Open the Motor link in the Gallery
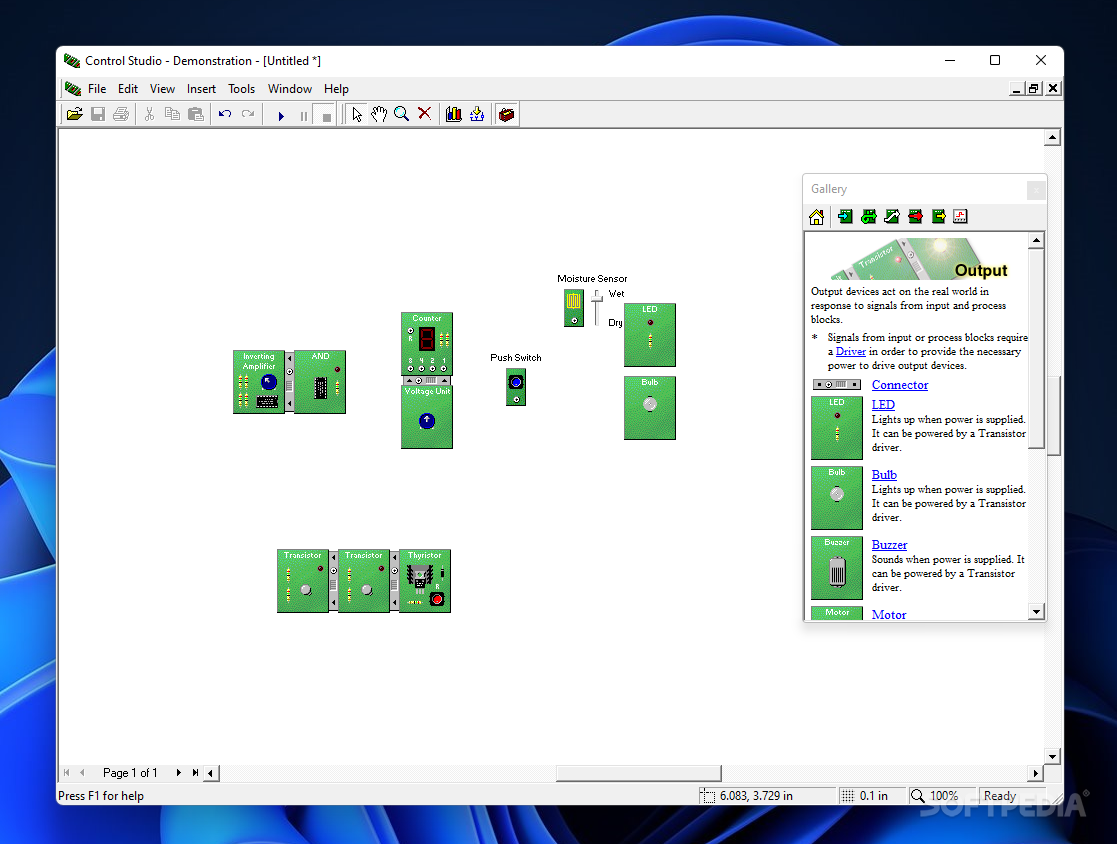The width and height of the screenshot is (1117, 844). 889,615
